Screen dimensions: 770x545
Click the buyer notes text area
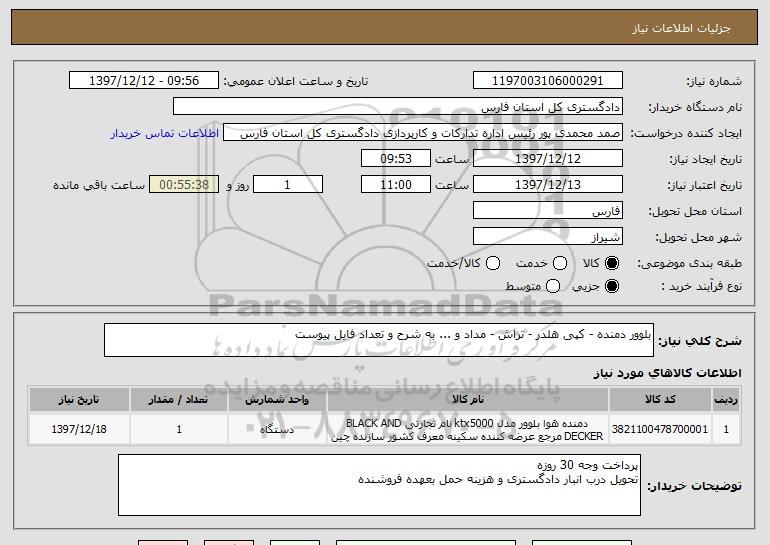pos(379,485)
